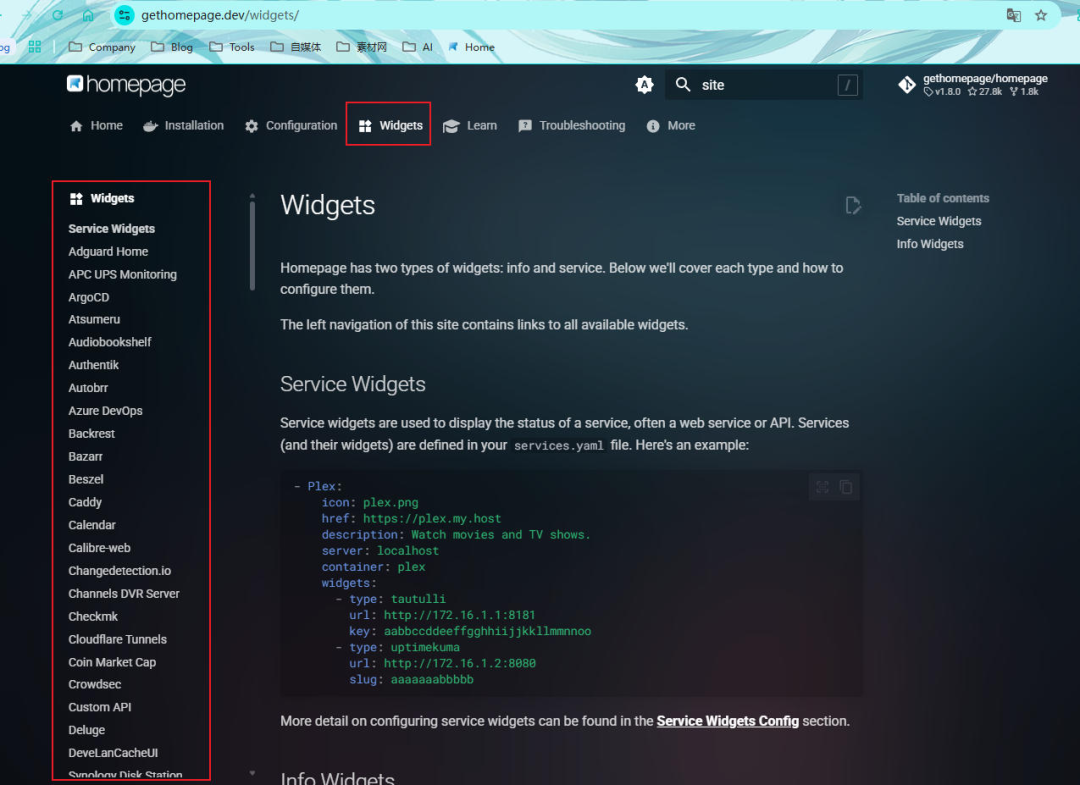Image resolution: width=1080 pixels, height=785 pixels.
Task: Open the Configuration navigation tab
Action: [x=291, y=125]
